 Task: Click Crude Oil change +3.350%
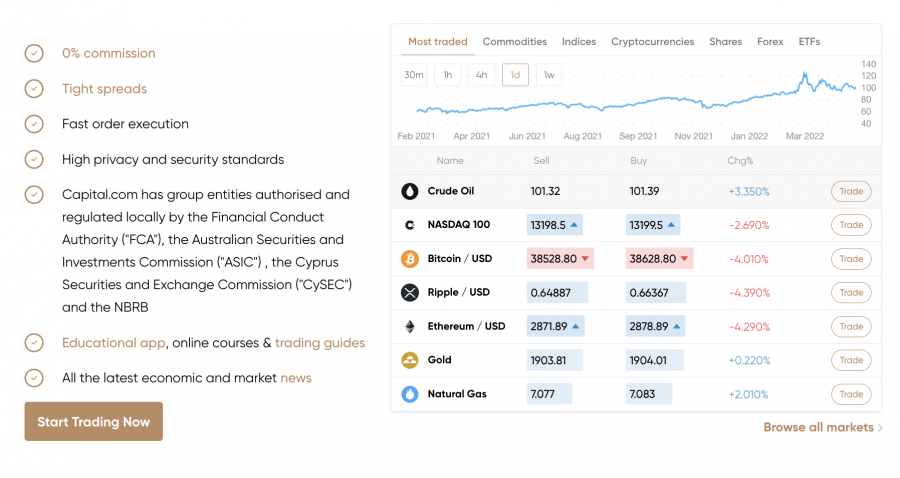pos(748,192)
